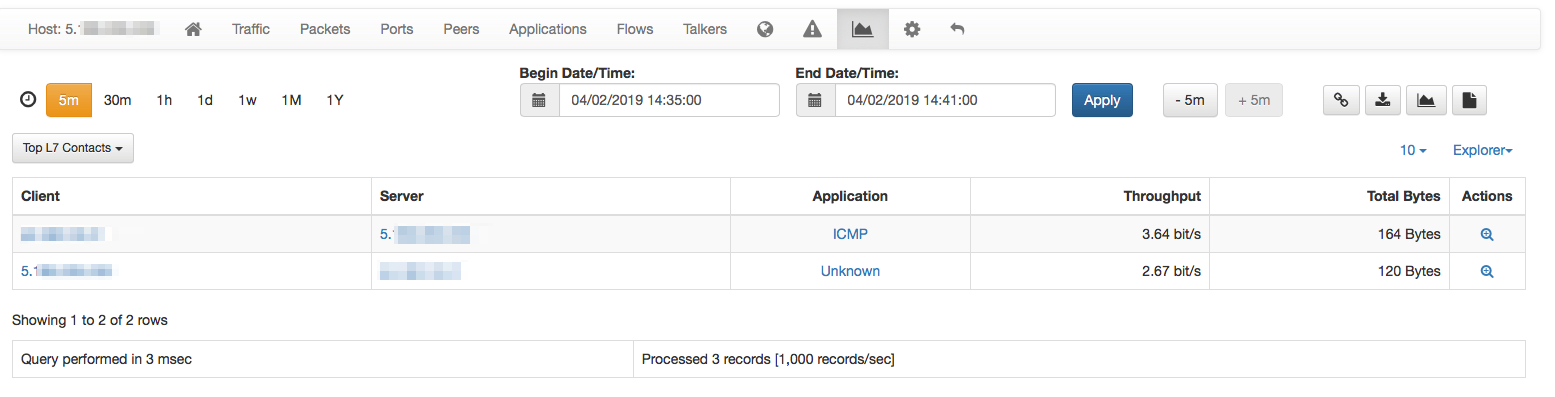Switch to the Applications tab
Viewport: 1555px width, 397px height.
[548, 29]
